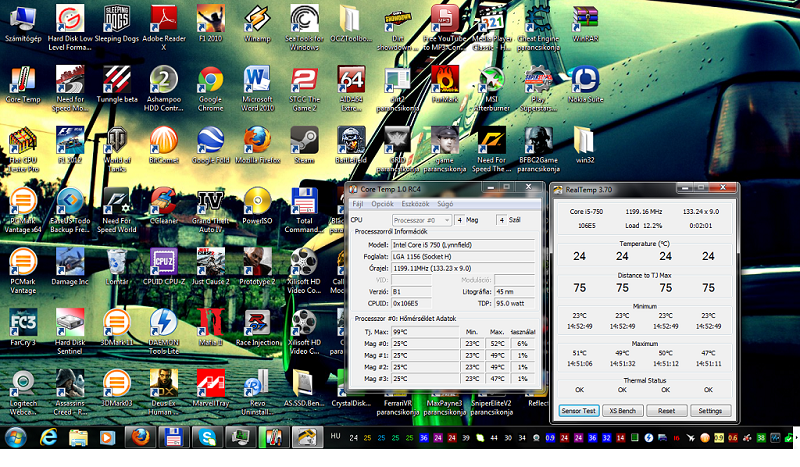Open Revo Uninstaller desktop icon
The image size is (800, 467).
(257, 393)
